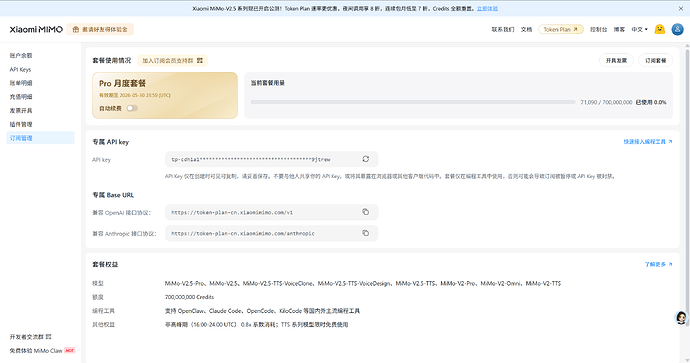Click the model list starting MiMo-V2.5-Pro
The width and height of the screenshot is (690, 363).
tap(363, 283)
